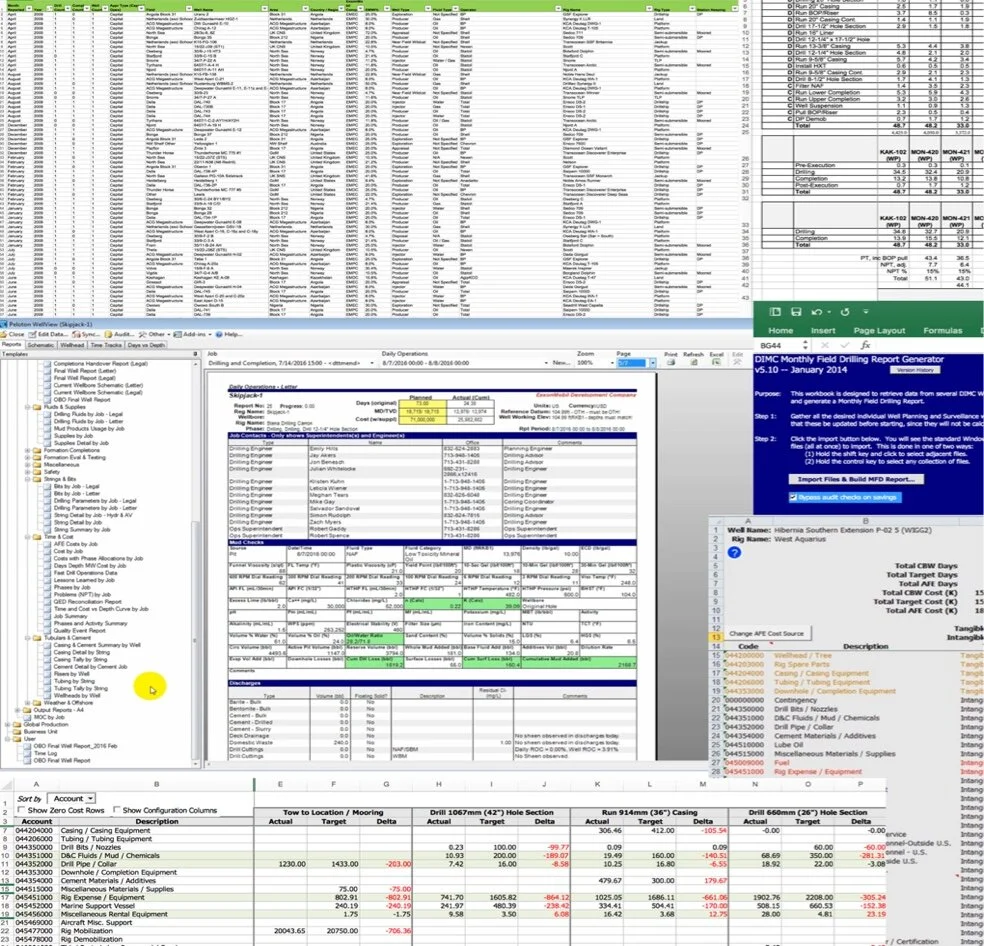This screenshot has width=984, height=946.
Task: Open the Sort by Account dropdown
Action: coord(73,797)
